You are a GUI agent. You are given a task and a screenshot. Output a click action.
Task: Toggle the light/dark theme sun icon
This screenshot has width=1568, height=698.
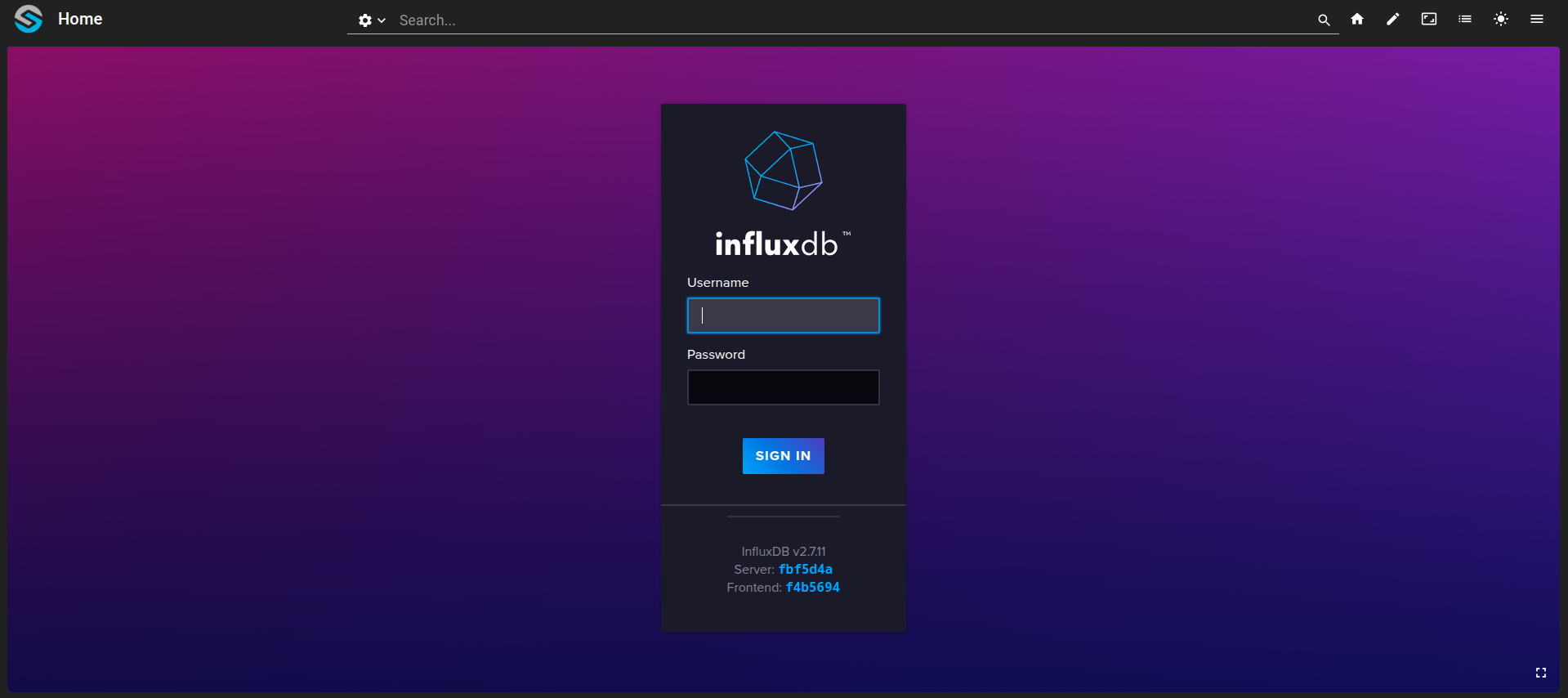point(1501,19)
